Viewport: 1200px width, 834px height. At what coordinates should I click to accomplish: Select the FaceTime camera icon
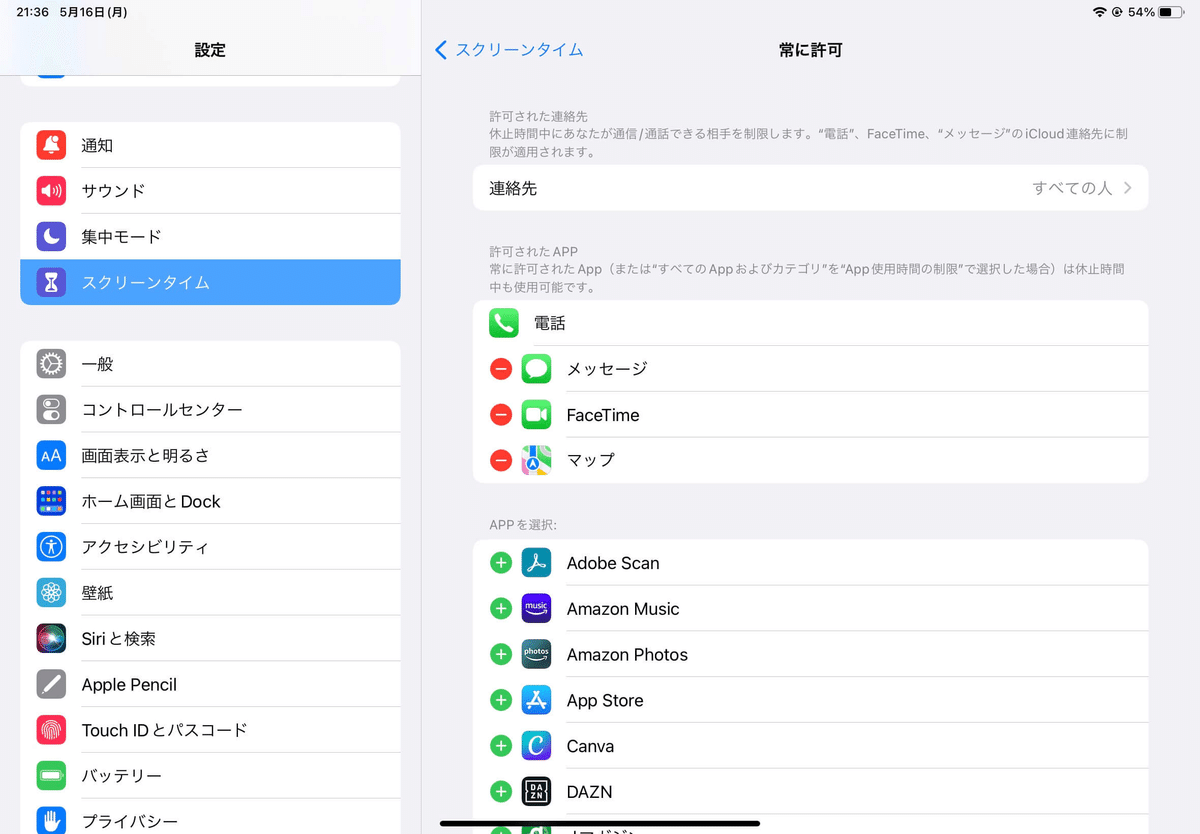pyautogui.click(x=536, y=414)
